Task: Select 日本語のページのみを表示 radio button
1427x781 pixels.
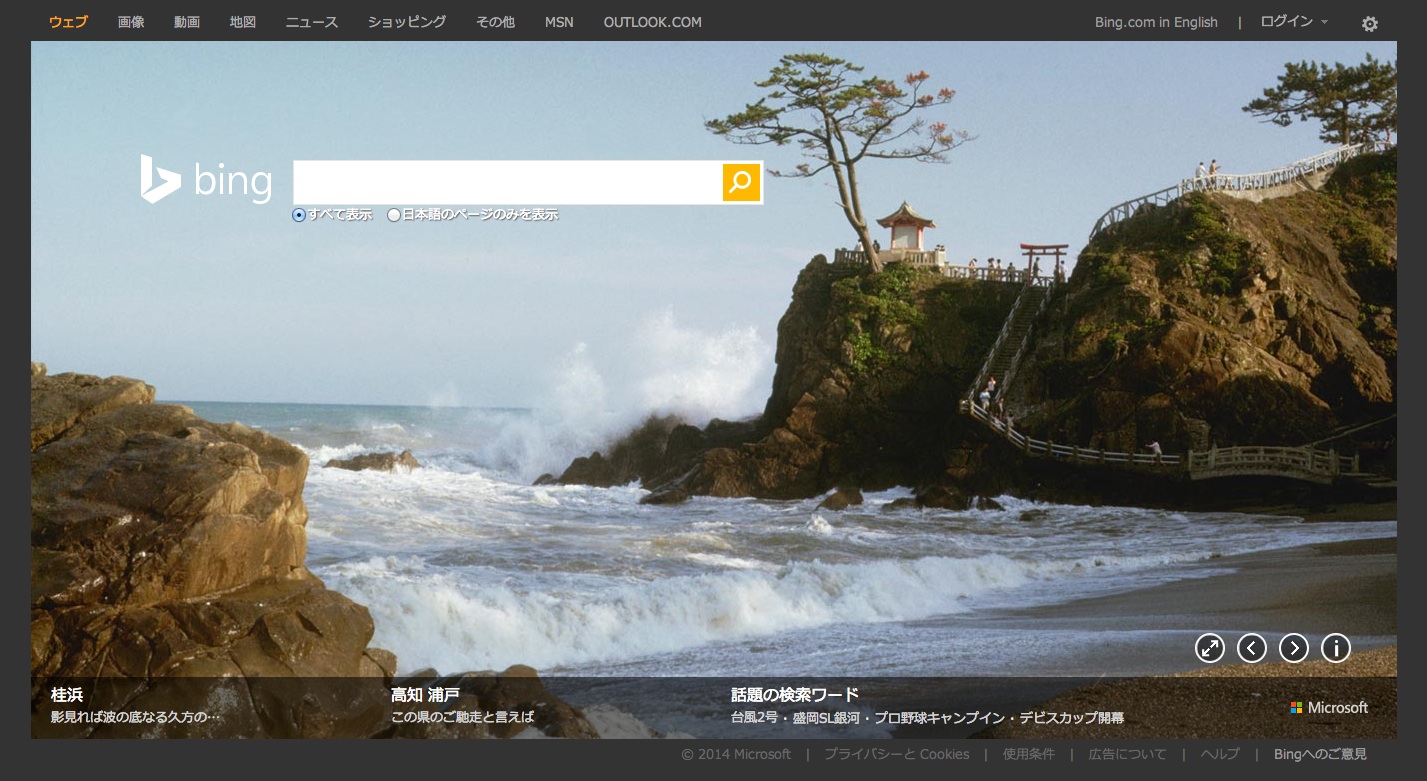Action: (394, 215)
